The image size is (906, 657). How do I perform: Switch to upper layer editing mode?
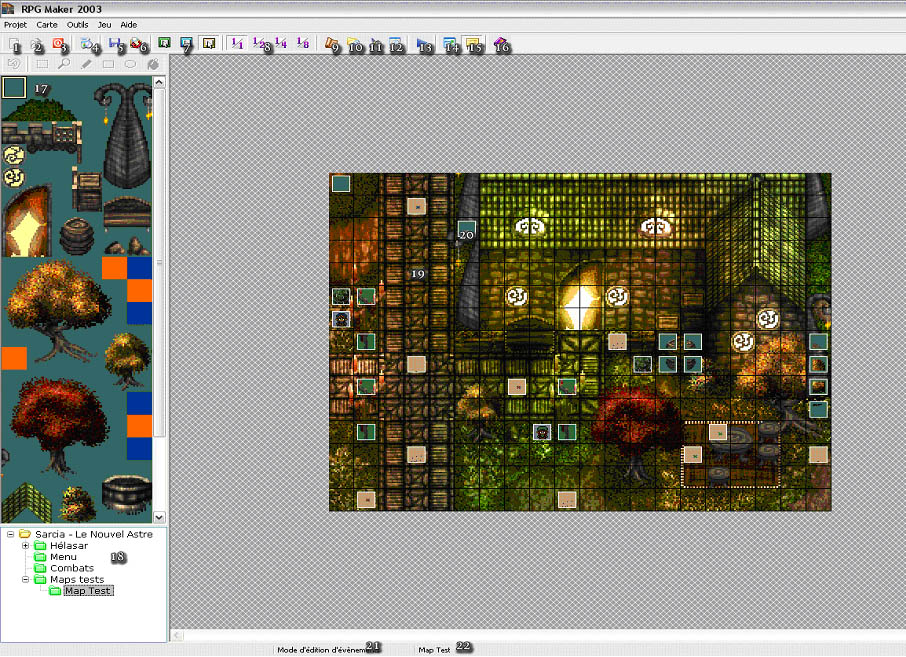(x=186, y=44)
